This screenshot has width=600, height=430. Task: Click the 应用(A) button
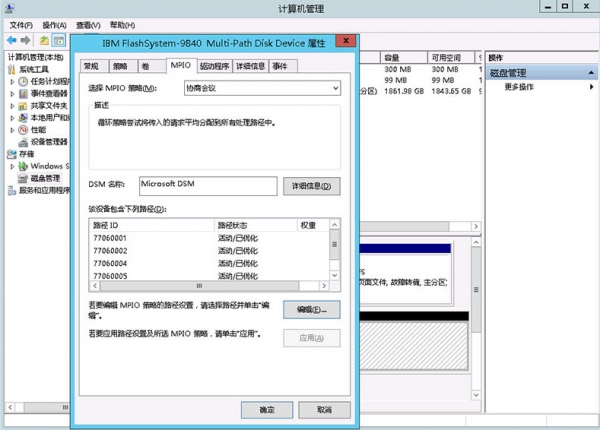311,338
